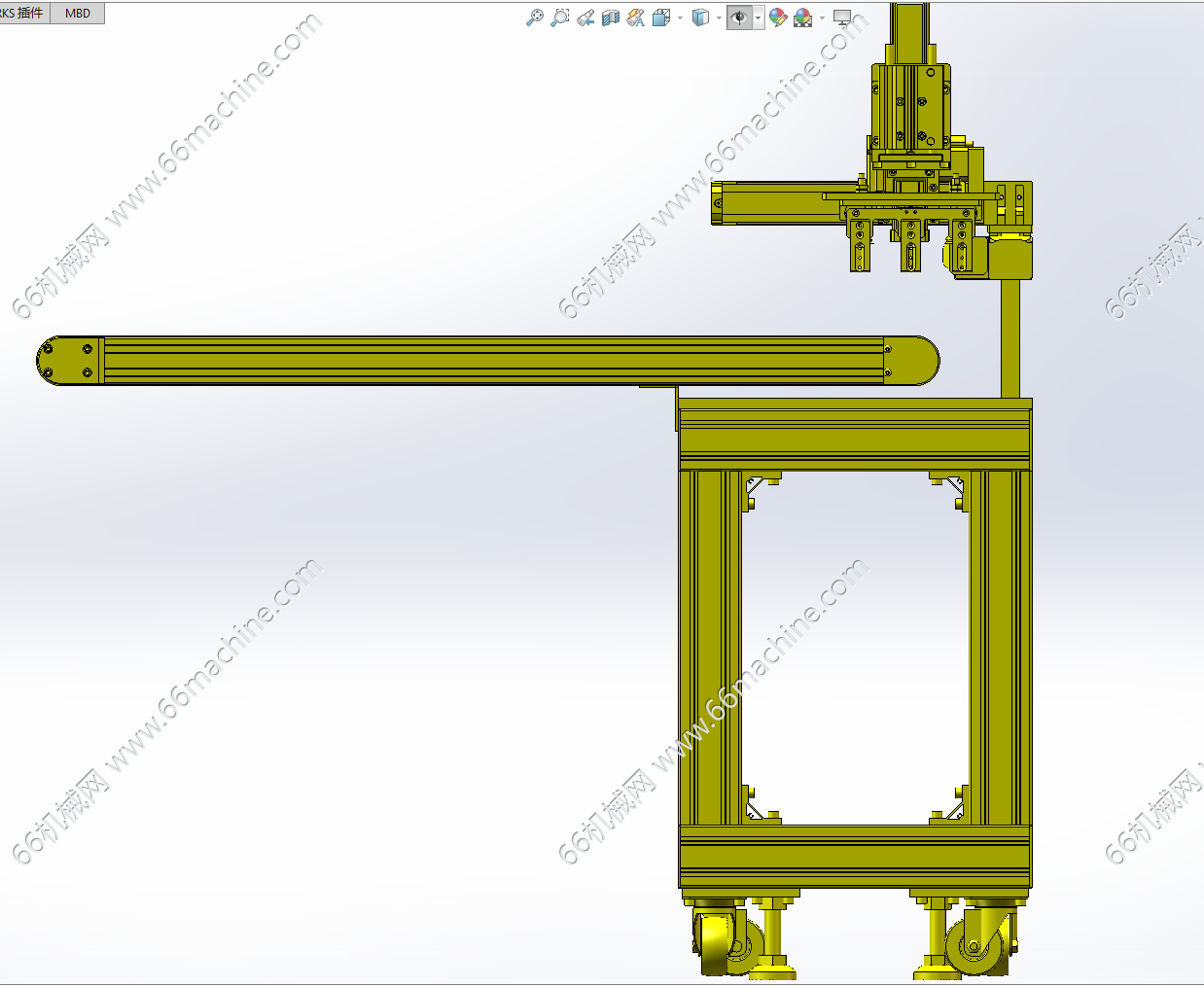Viewport: 1204px width, 986px height.
Task: Click the Display Style icon
Action: (700, 18)
